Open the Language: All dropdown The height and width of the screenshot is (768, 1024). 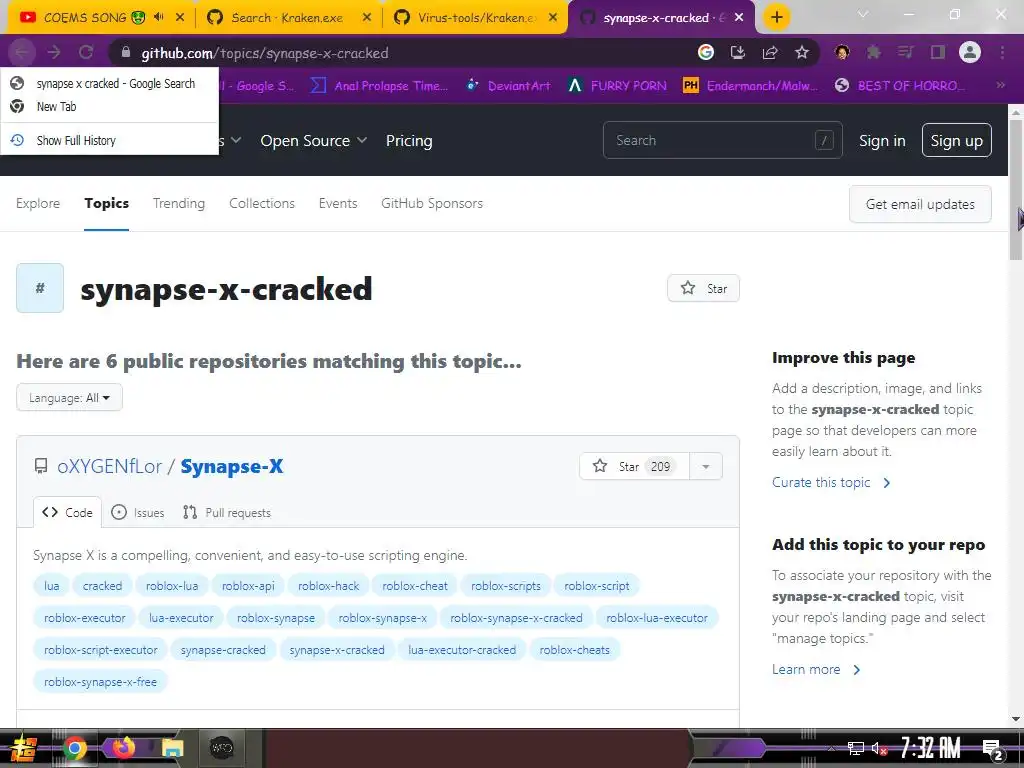[x=69, y=397]
